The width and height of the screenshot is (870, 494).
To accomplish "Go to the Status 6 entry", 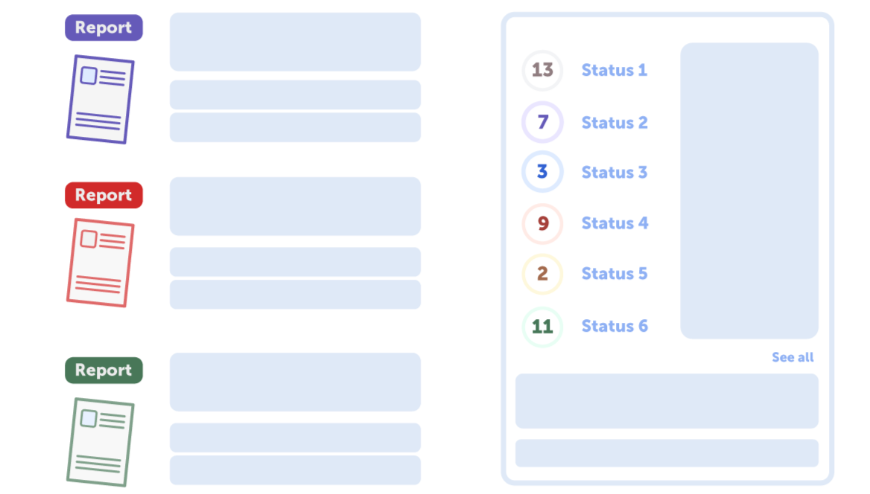I will click(x=614, y=326).
